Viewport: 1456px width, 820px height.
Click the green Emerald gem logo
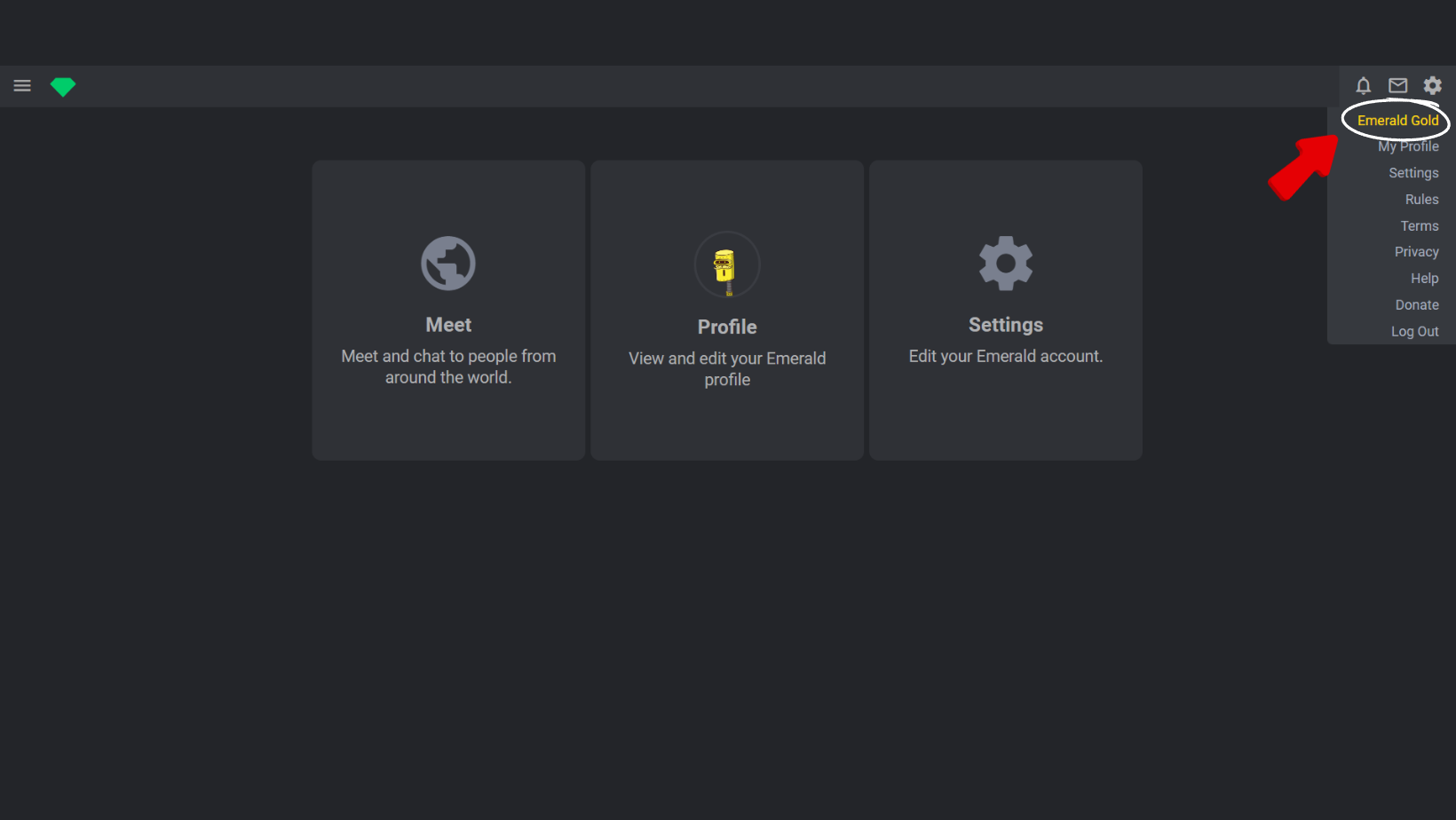[x=63, y=86]
